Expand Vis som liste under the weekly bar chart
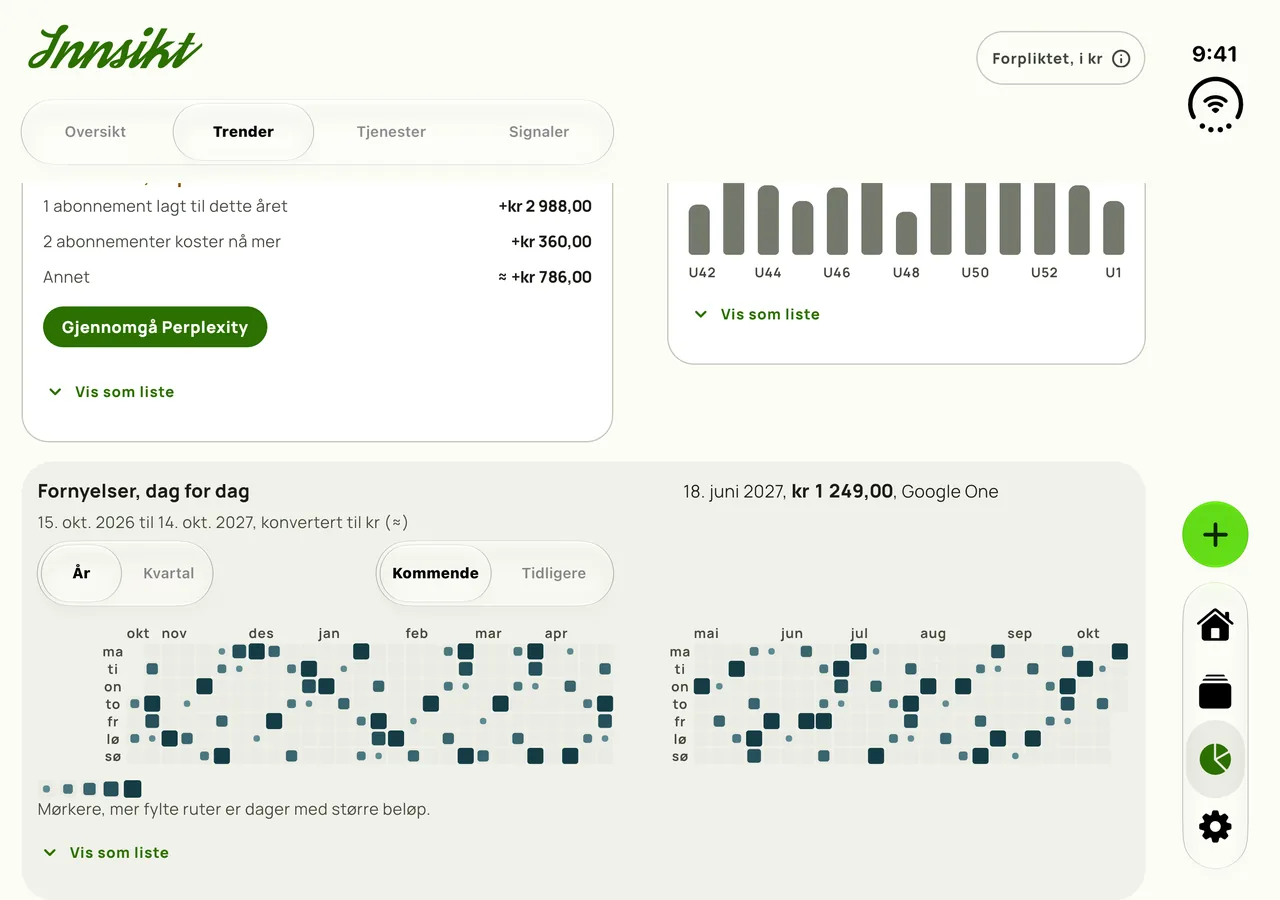This screenshot has width=1280, height=900. [757, 314]
